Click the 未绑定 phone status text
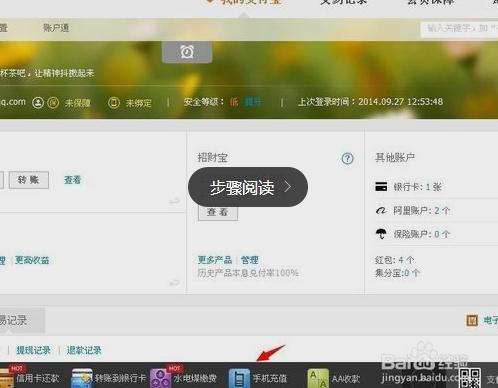 tap(138, 103)
